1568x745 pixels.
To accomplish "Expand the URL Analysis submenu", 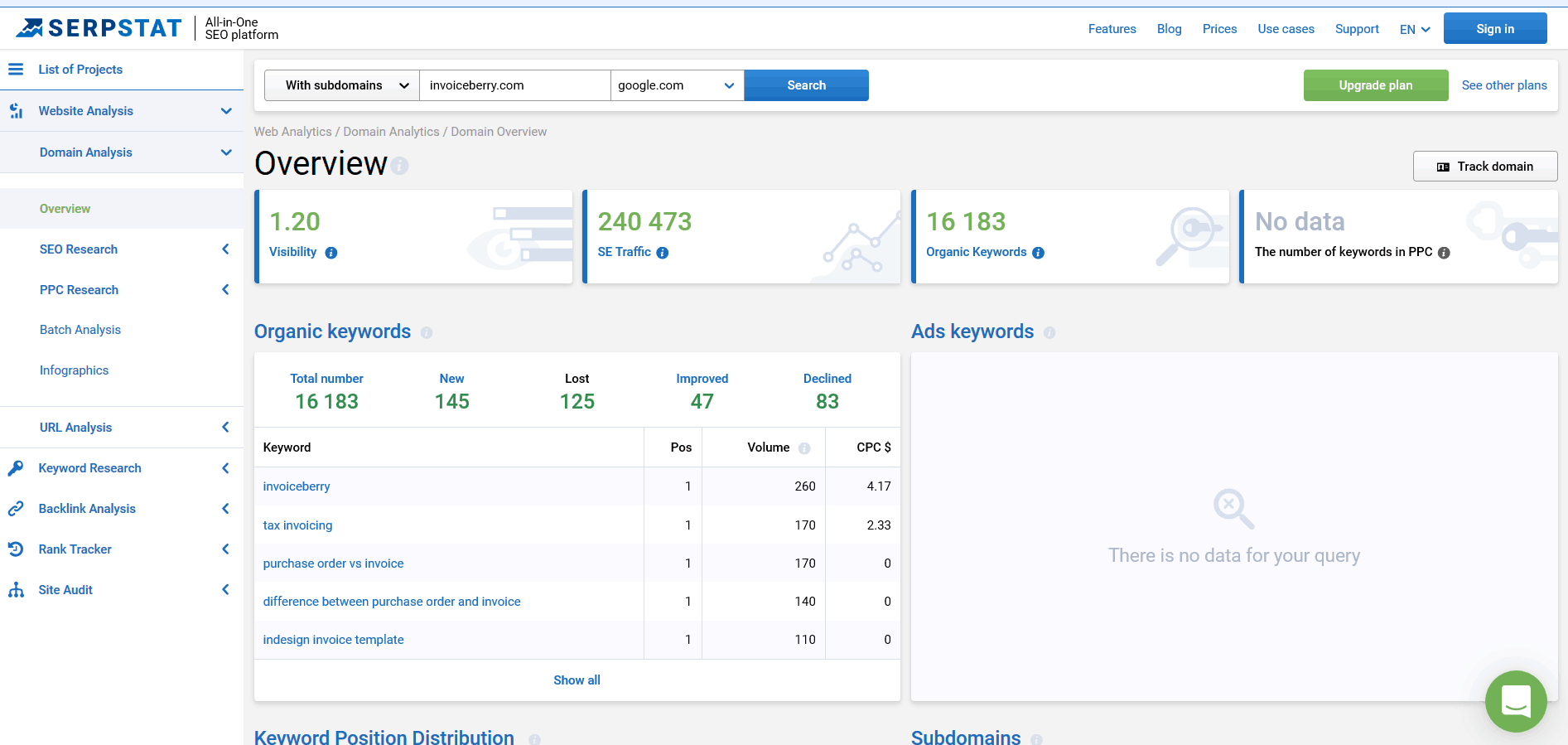I will [225, 428].
